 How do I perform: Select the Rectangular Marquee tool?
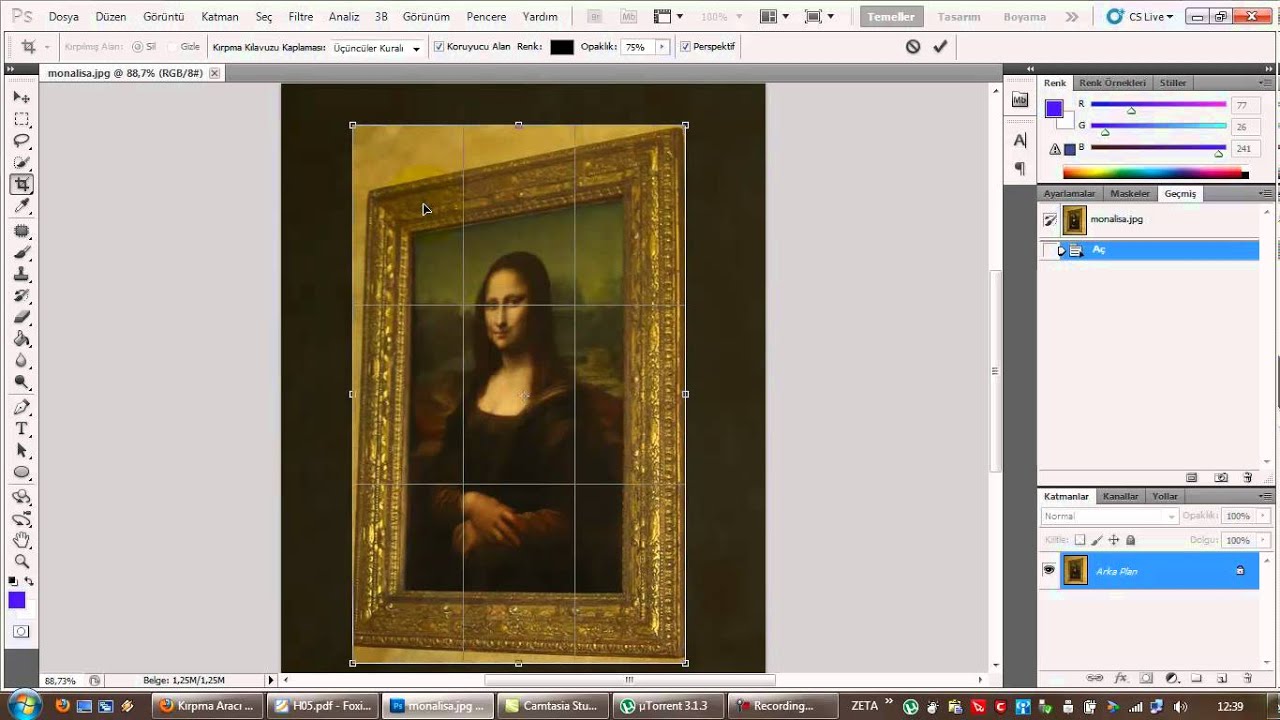pyautogui.click(x=21, y=119)
